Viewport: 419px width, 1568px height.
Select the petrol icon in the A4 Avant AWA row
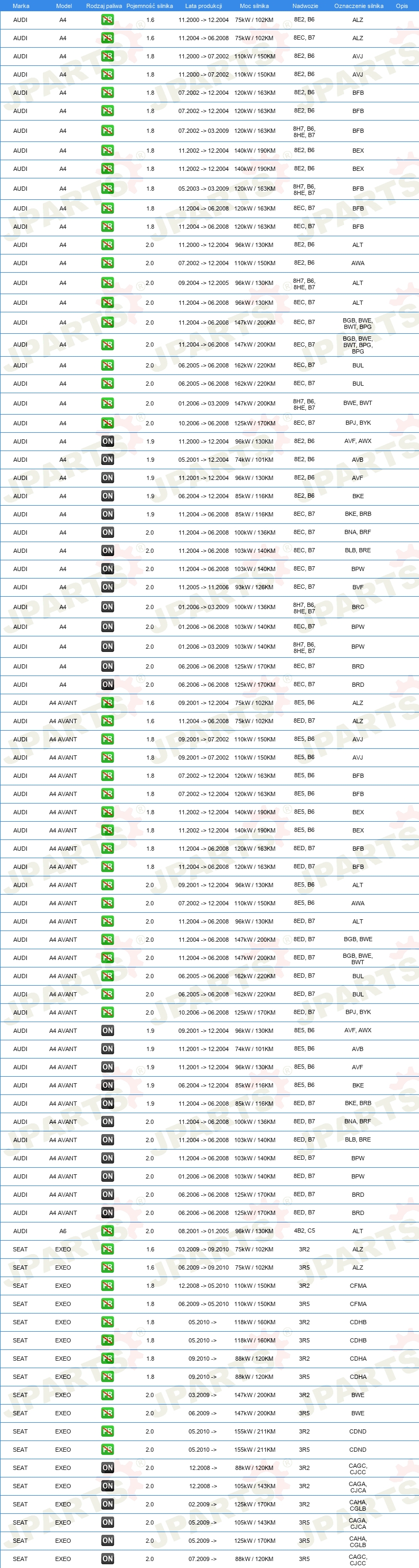107,903
